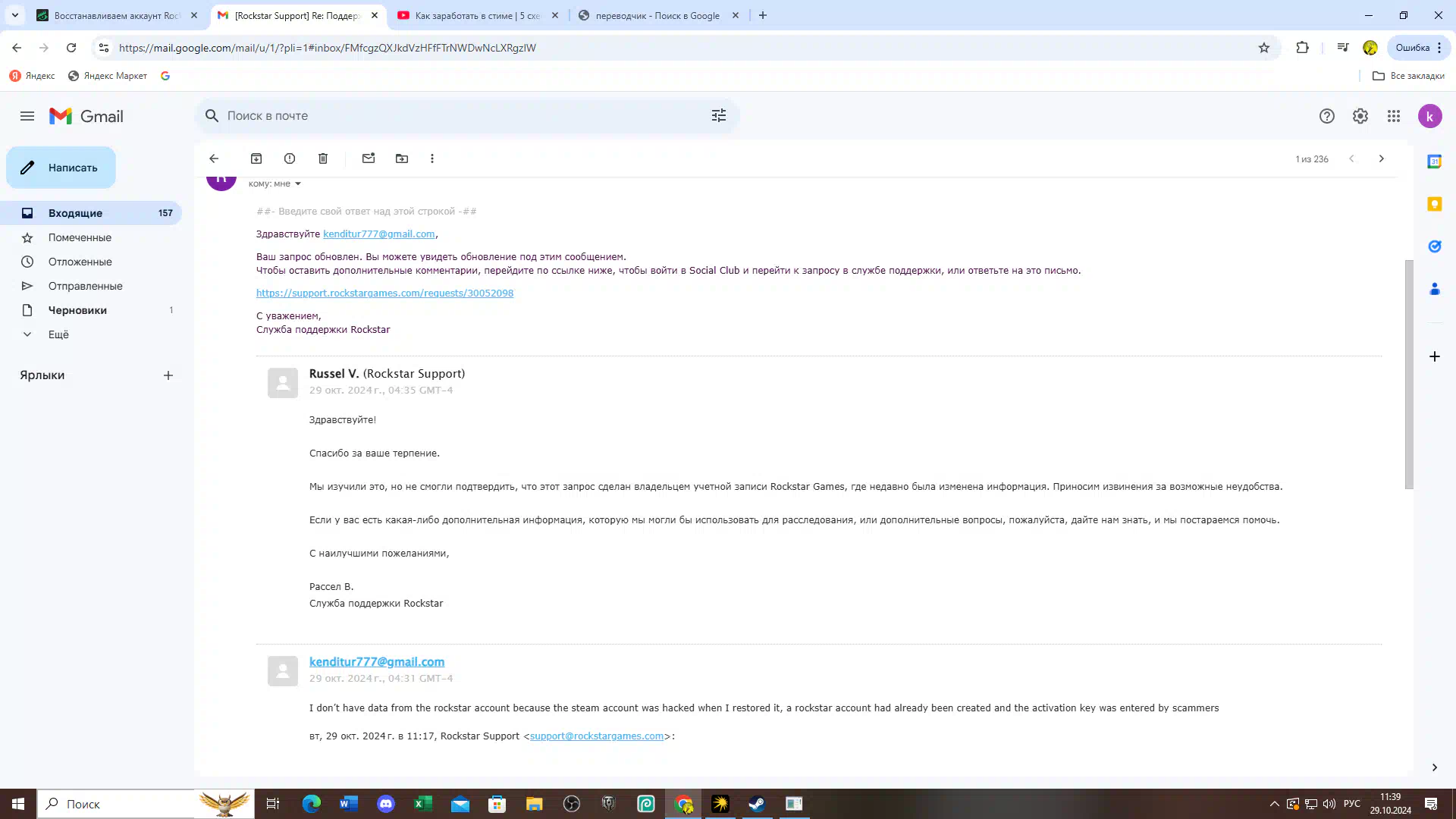Switch to 'Восстанавливаем аккаунт' browser tab
Image resolution: width=1456 pixels, height=819 pixels.
tap(117, 15)
